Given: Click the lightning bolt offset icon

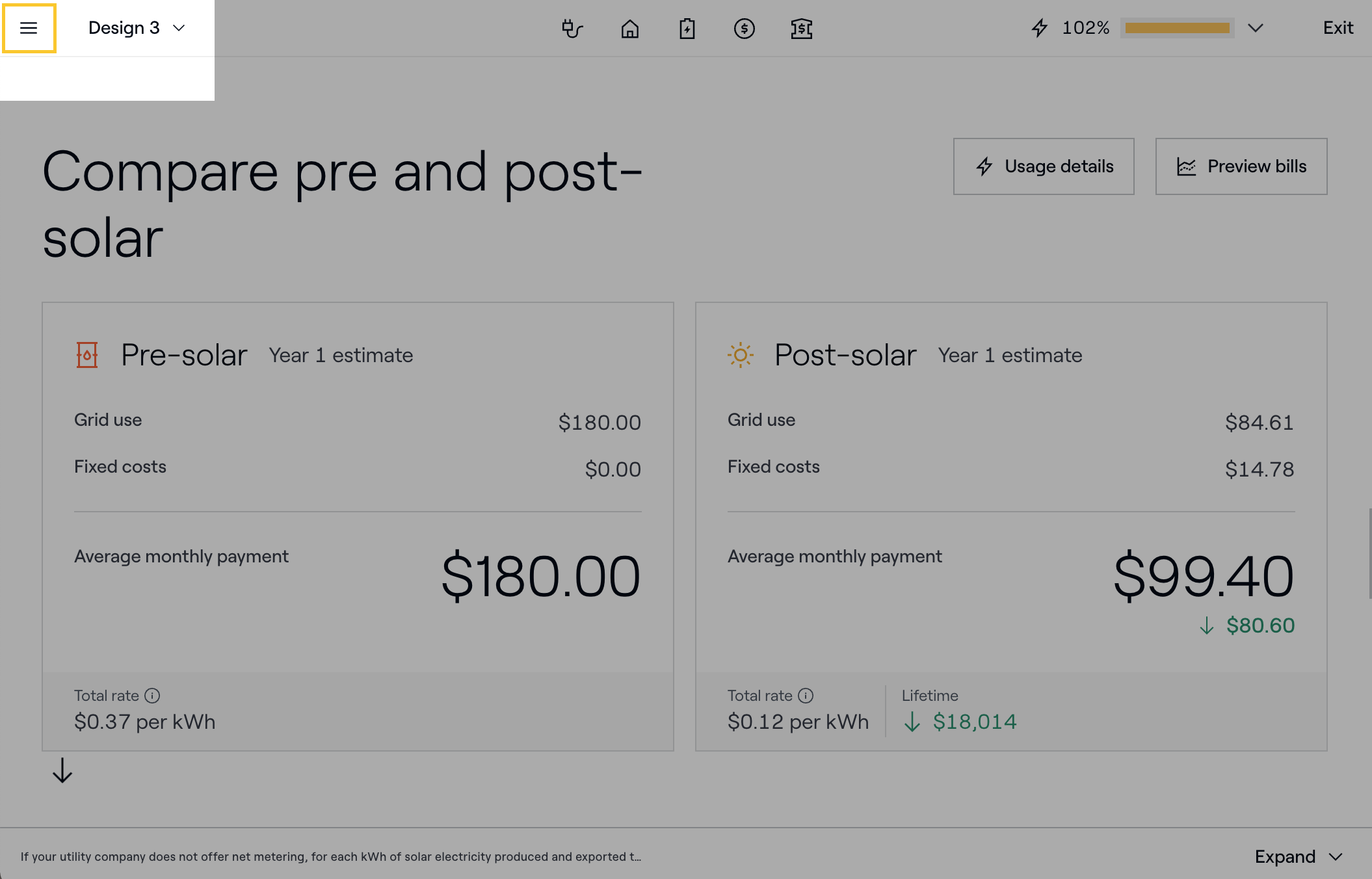Looking at the screenshot, I should 1040,28.
